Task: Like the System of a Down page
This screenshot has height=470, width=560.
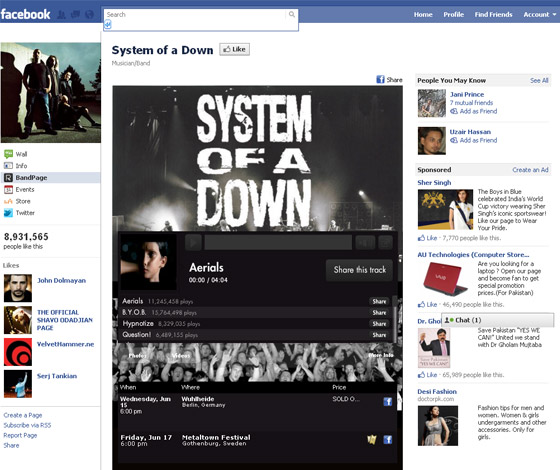Action: (x=234, y=49)
